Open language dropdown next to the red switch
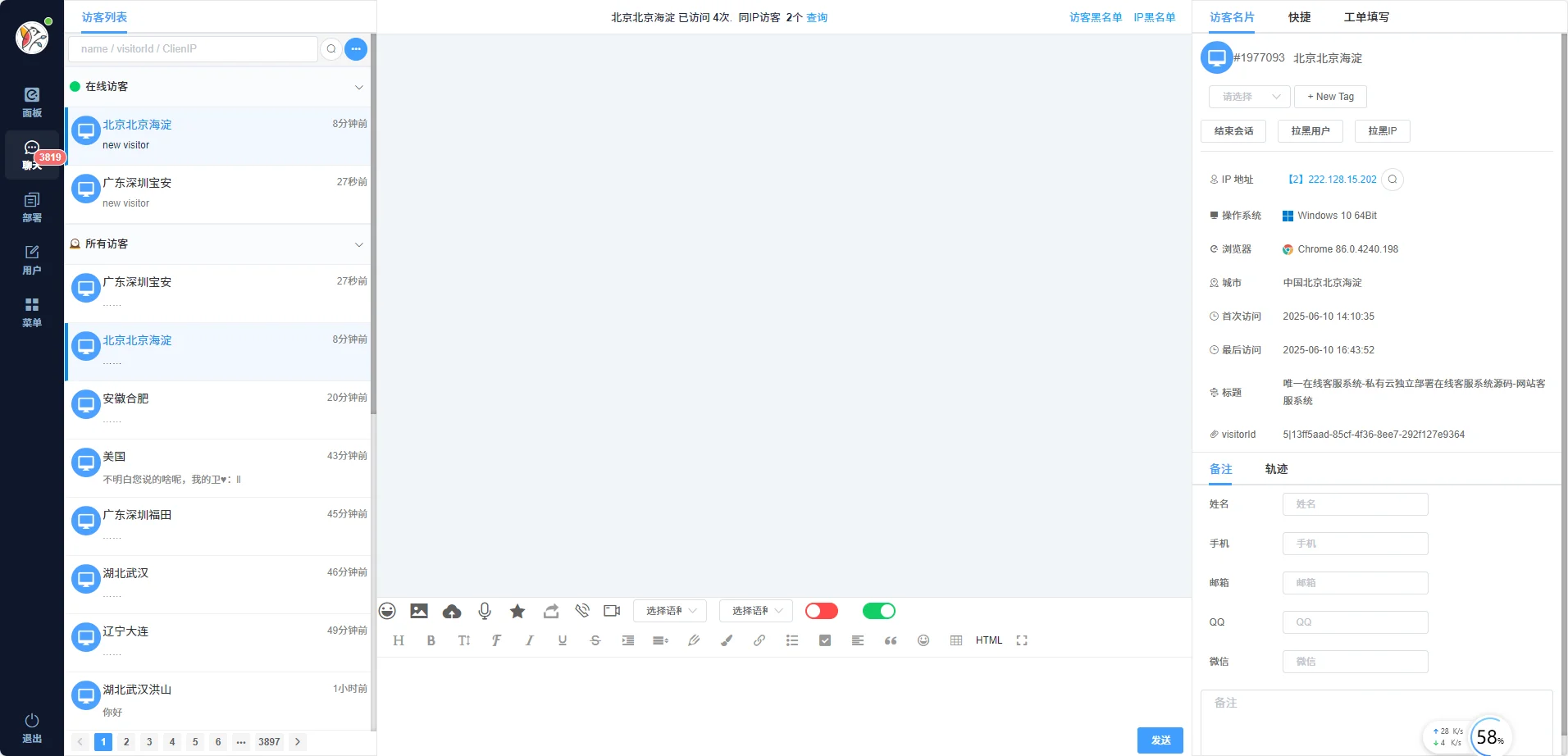 click(x=756, y=611)
